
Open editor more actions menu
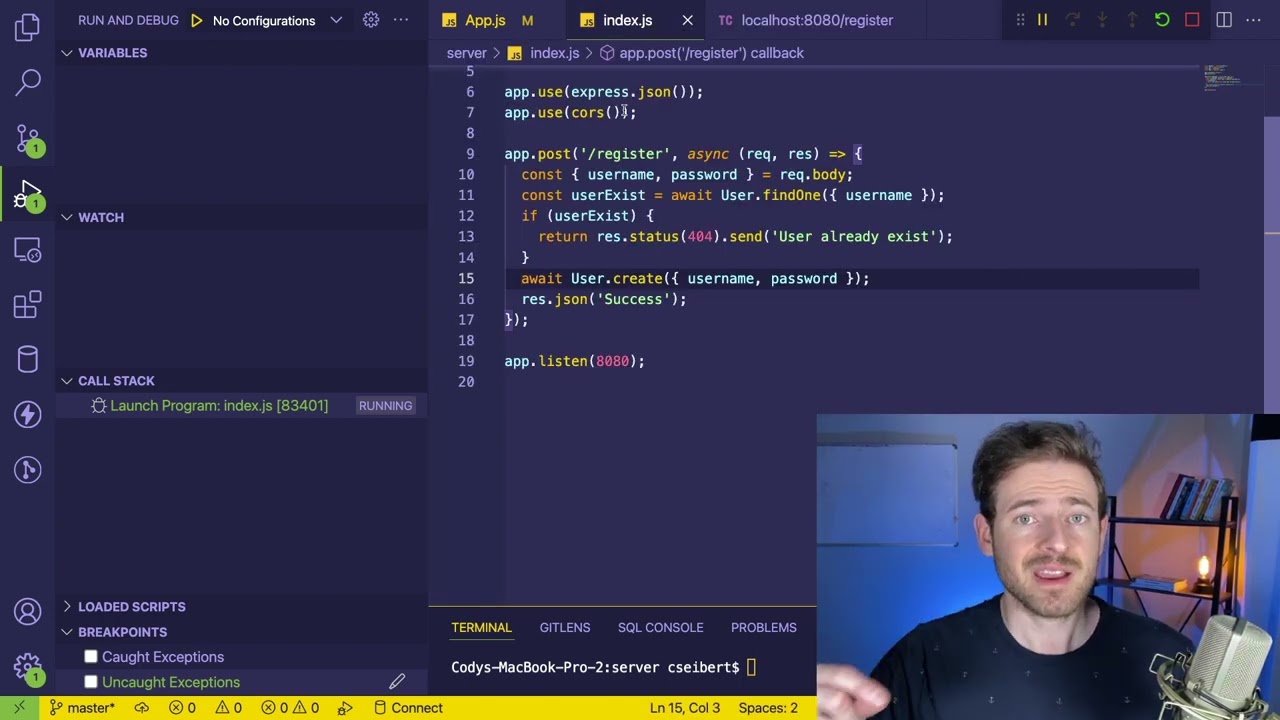pyautogui.click(x=1254, y=20)
